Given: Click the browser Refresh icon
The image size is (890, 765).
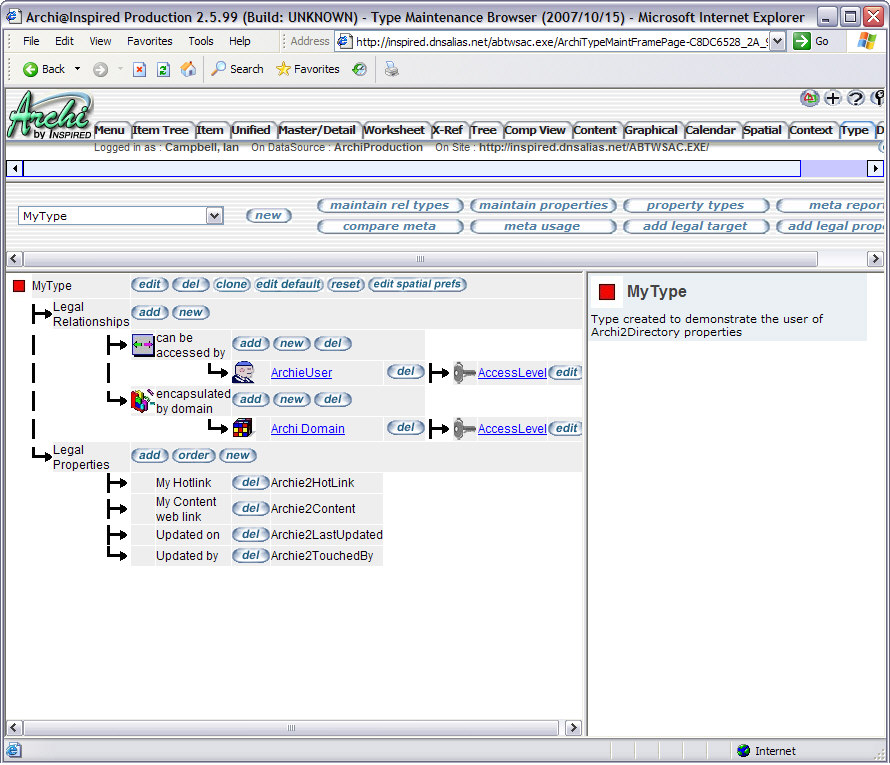Looking at the screenshot, I should (164, 69).
